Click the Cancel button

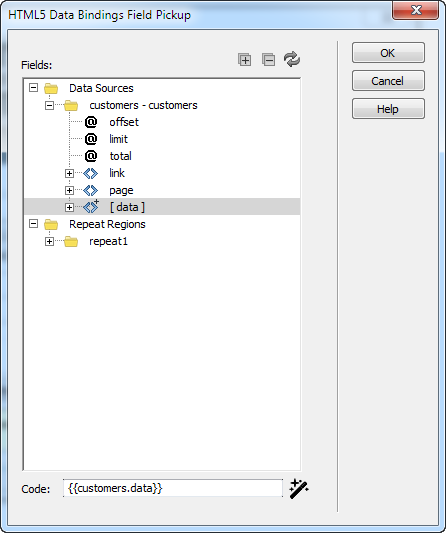[x=388, y=81]
